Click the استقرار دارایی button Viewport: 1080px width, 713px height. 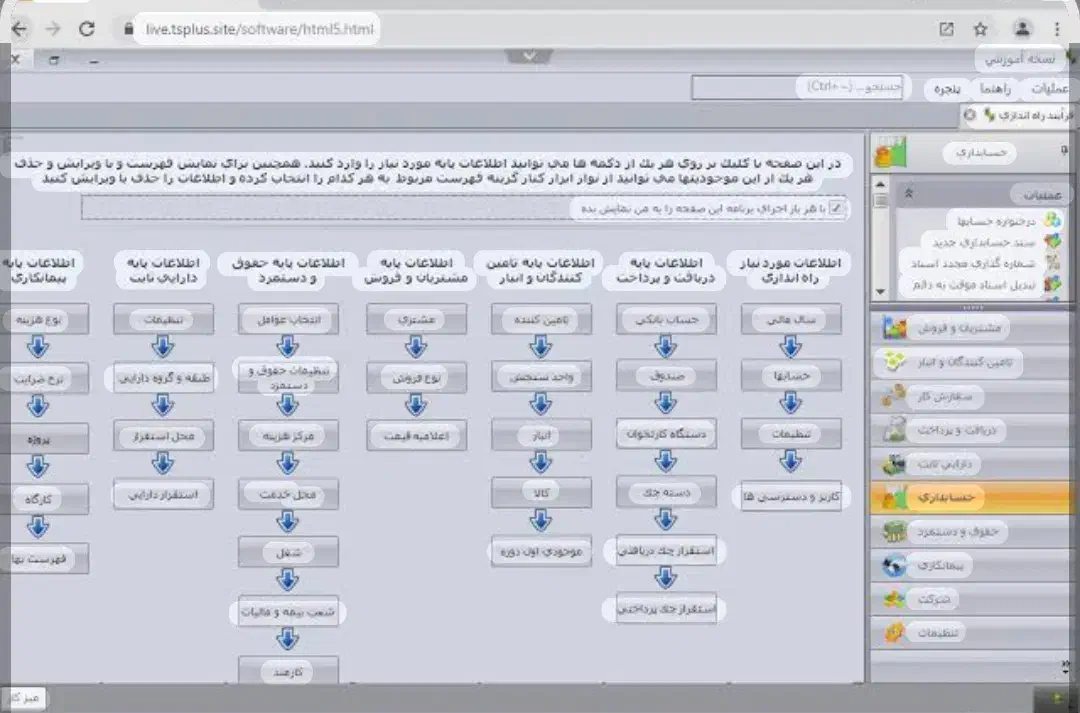pyautogui.click(x=163, y=494)
